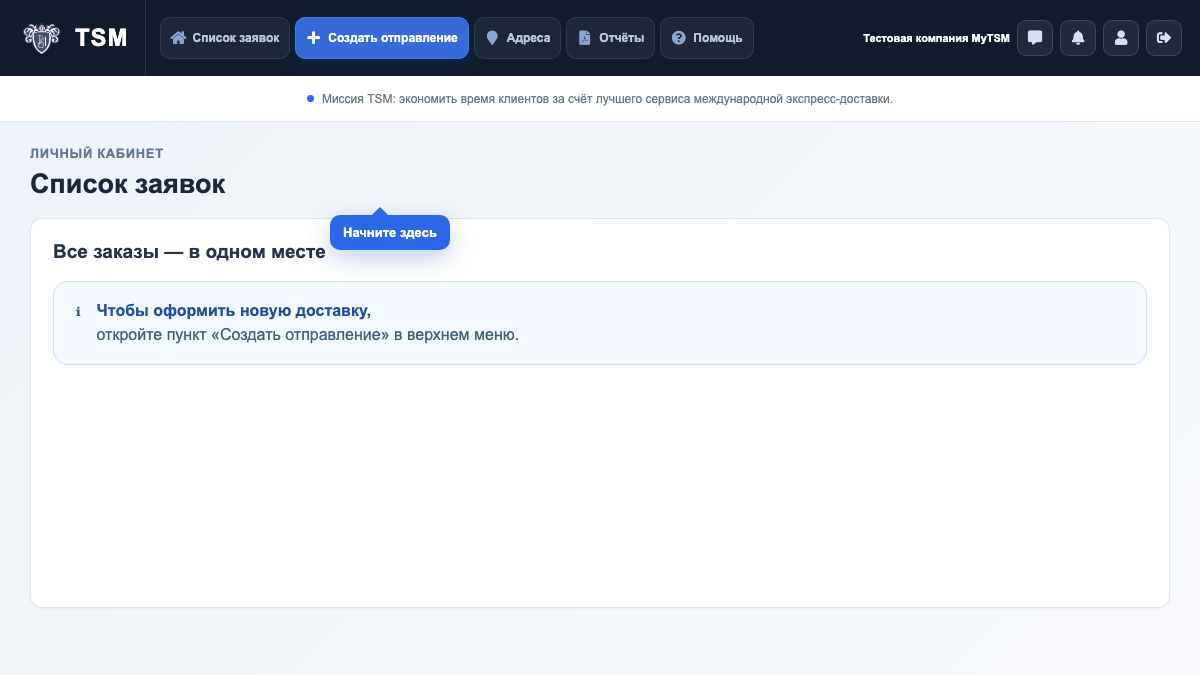
Task: Open the user profile icon
Action: 1121,38
